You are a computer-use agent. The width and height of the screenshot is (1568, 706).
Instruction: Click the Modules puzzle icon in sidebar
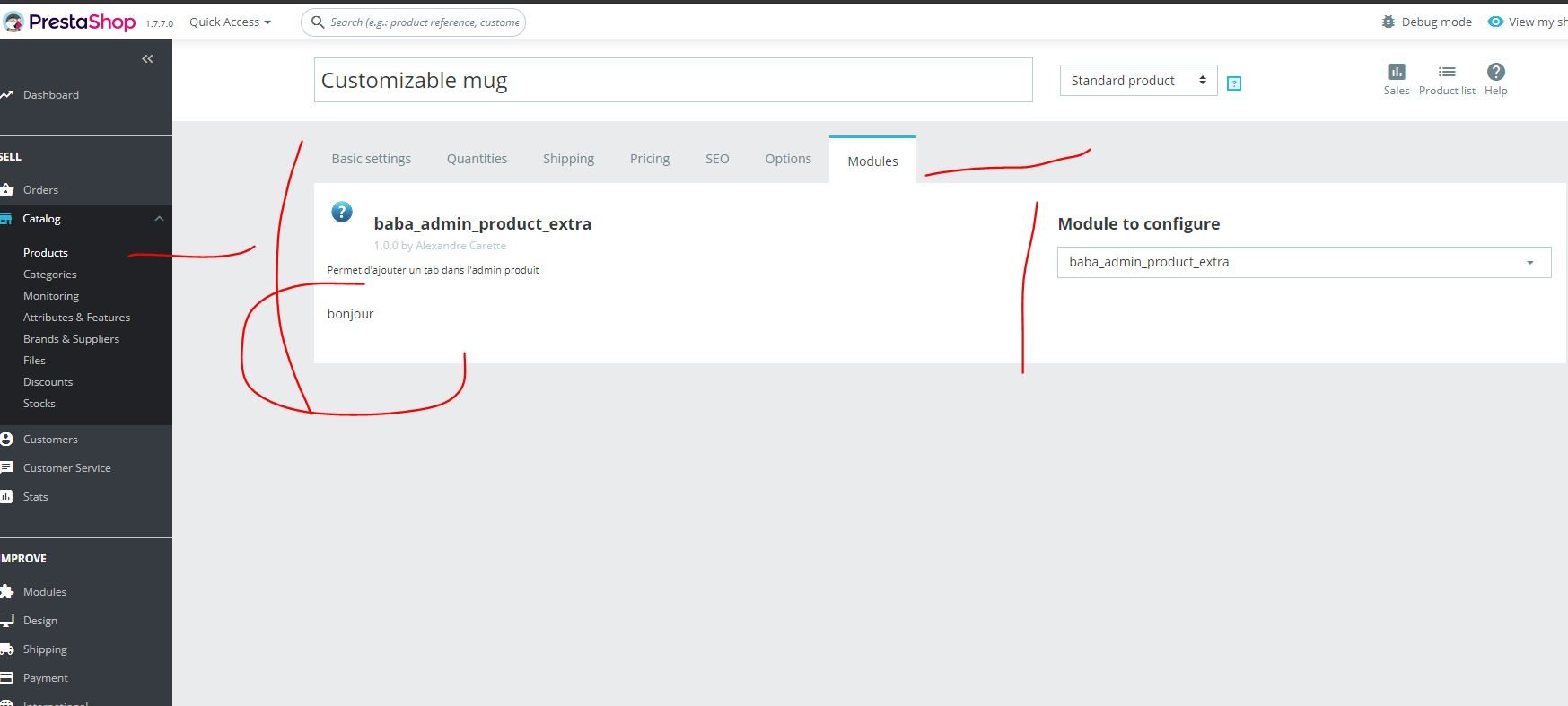[x=7, y=591]
